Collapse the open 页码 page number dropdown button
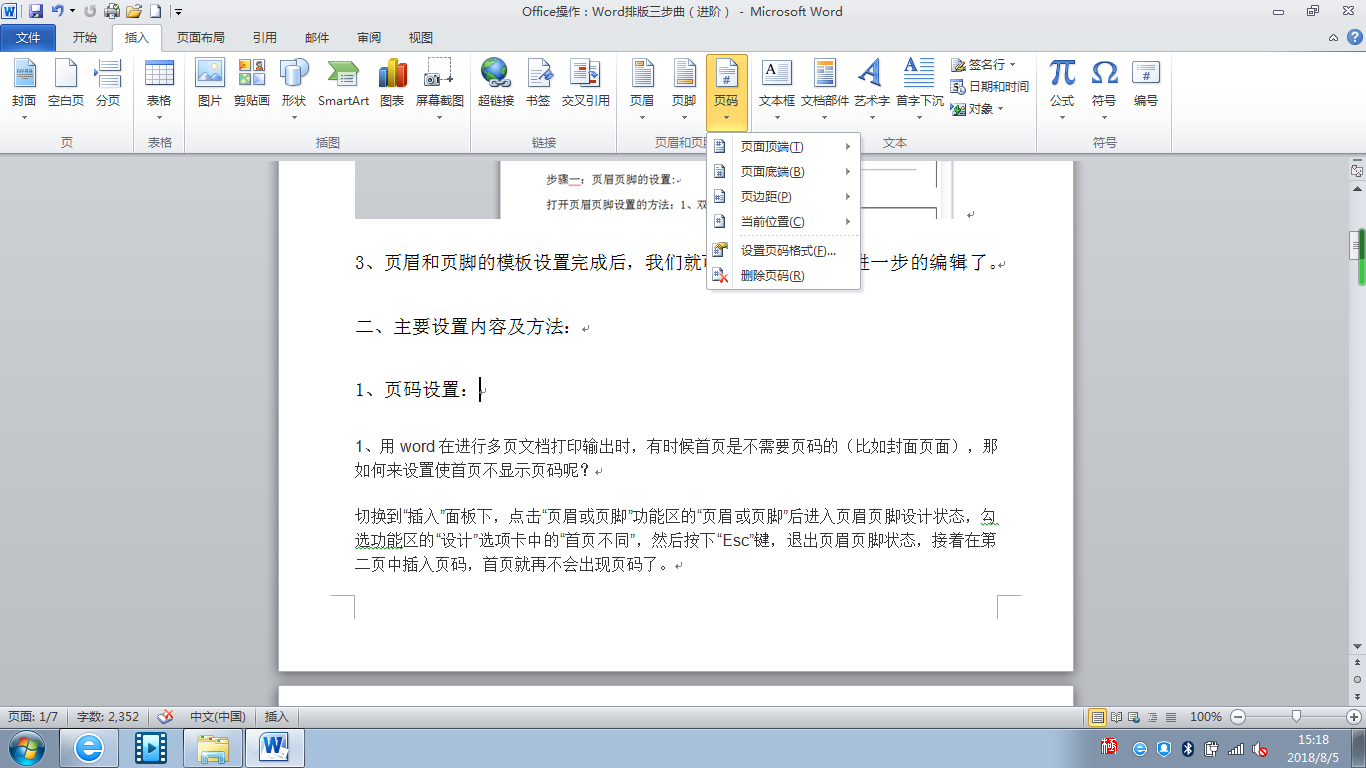 pos(726,94)
